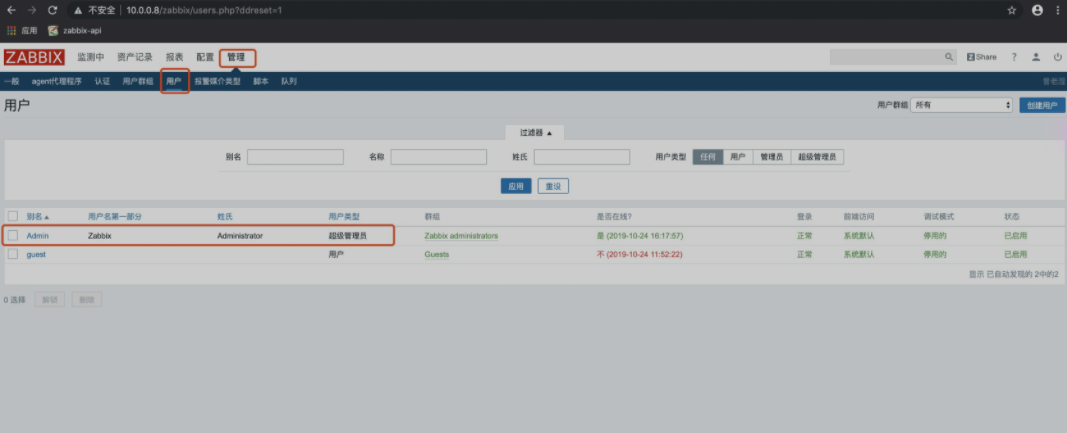Go to the 用户群组 submenu
1067x433 pixels.
[x=137, y=82]
